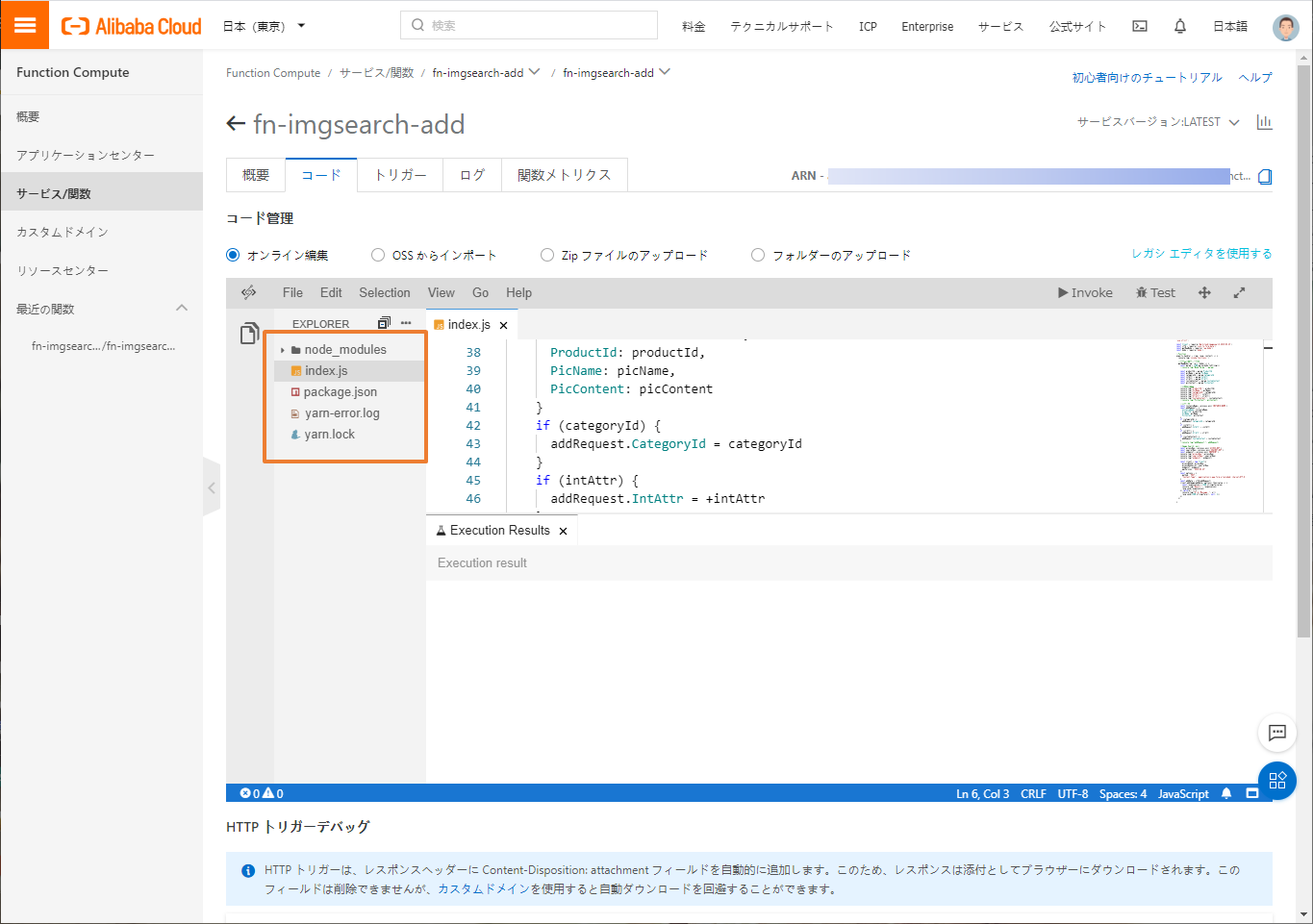Open the Selection menu in editor
The height and width of the screenshot is (924, 1313).
(385, 292)
